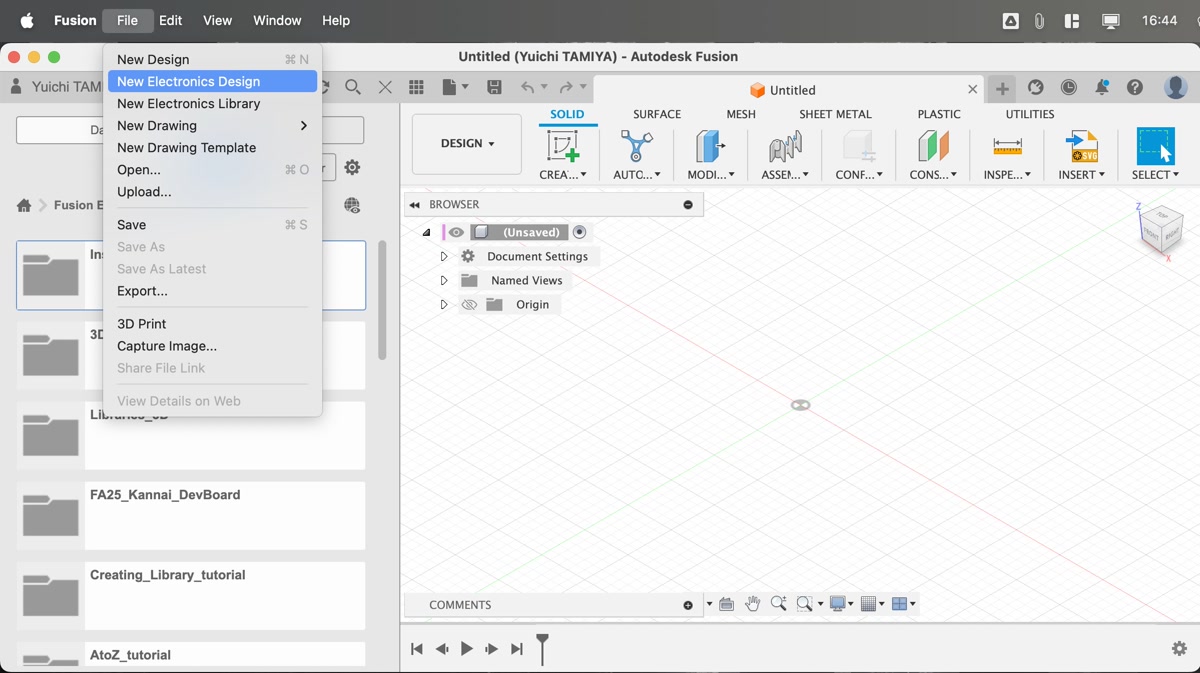Select the Pan hand tool
The width and height of the screenshot is (1200, 673).
pyautogui.click(x=752, y=604)
